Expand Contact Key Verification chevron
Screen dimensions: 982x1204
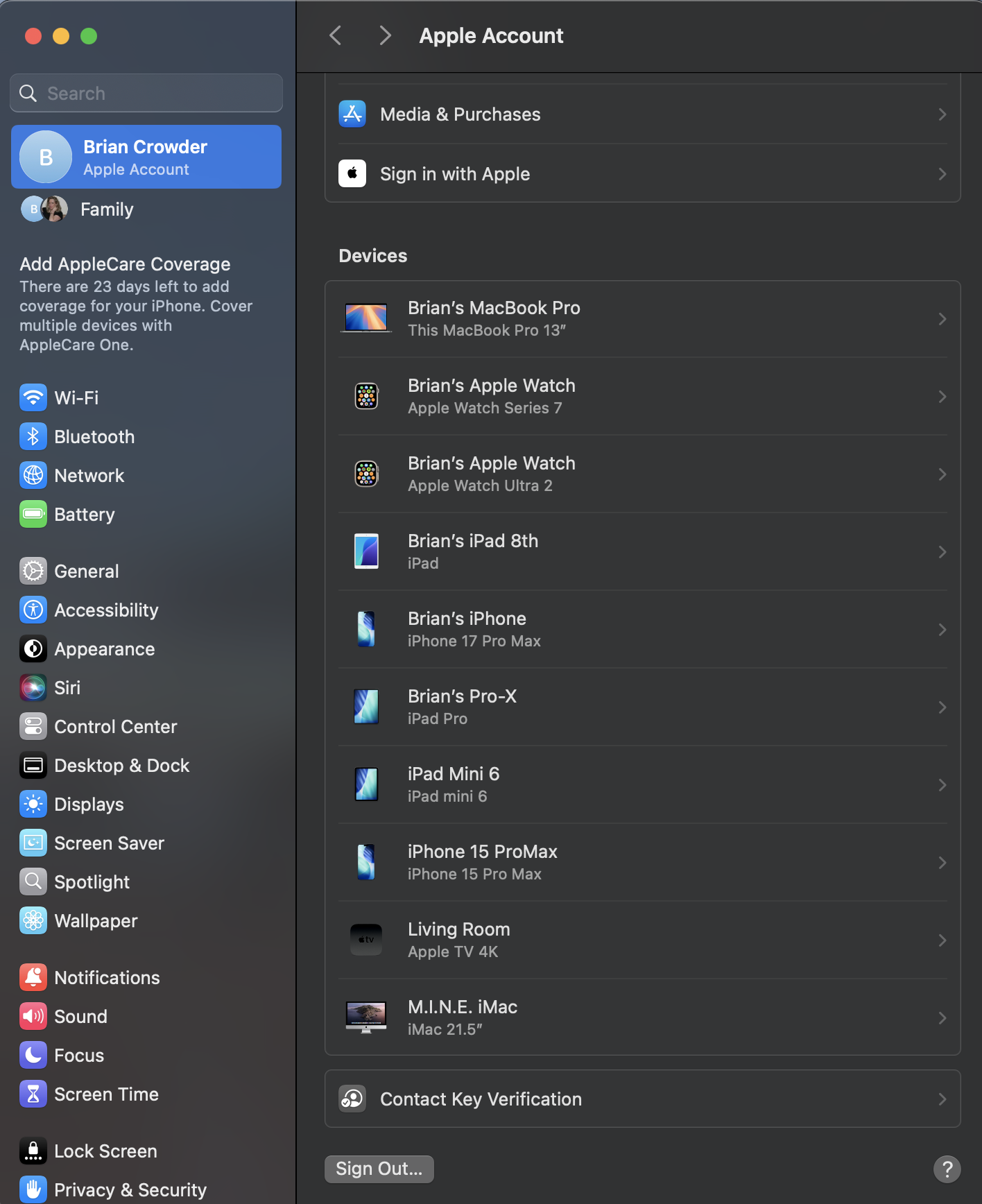pyautogui.click(x=942, y=1099)
